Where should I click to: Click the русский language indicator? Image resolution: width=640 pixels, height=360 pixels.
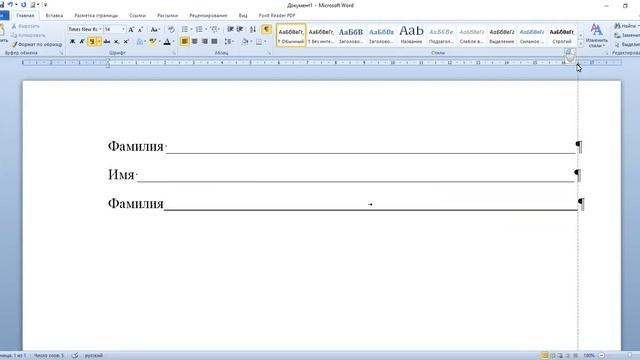click(x=94, y=356)
